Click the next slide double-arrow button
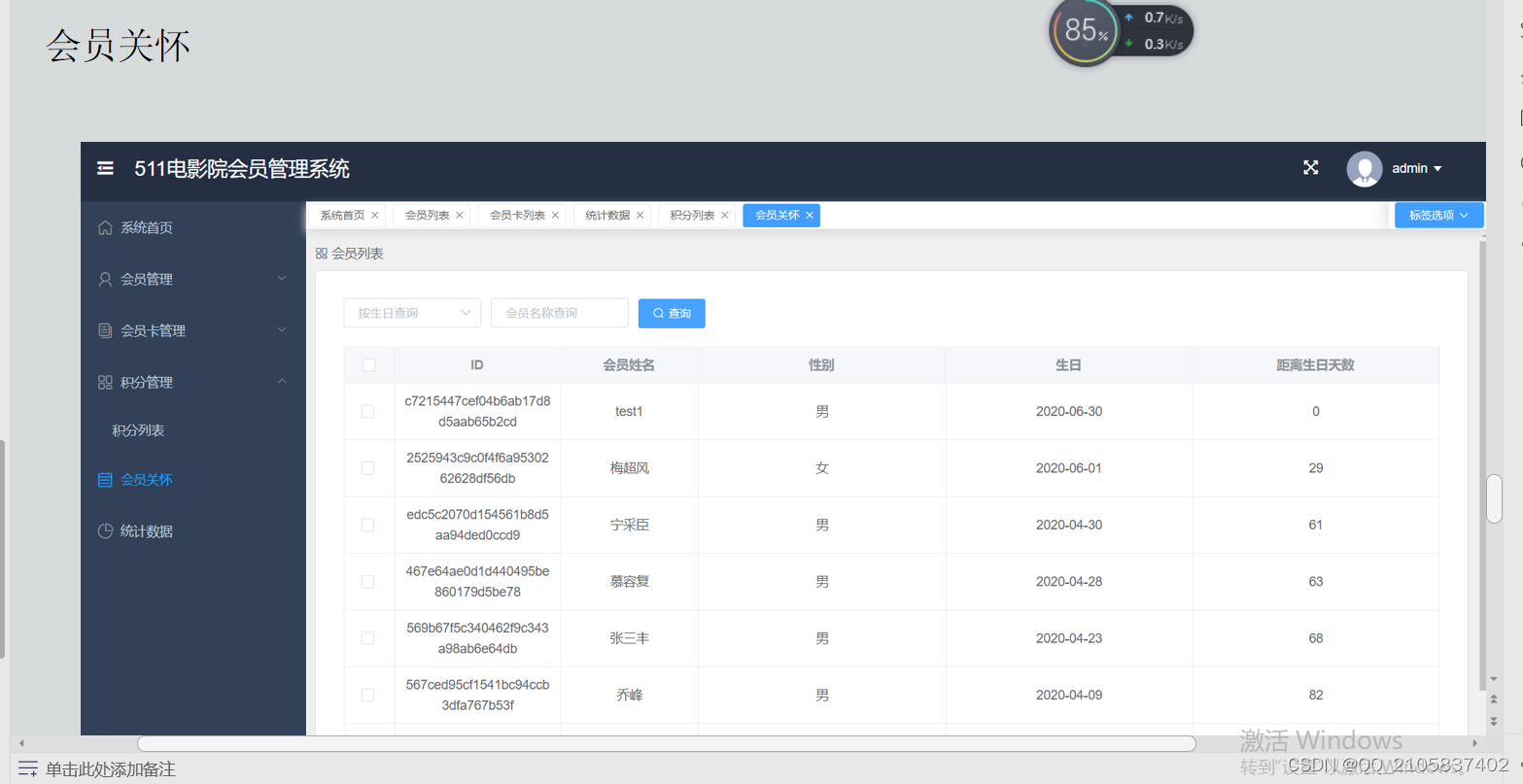 pyautogui.click(x=1494, y=721)
